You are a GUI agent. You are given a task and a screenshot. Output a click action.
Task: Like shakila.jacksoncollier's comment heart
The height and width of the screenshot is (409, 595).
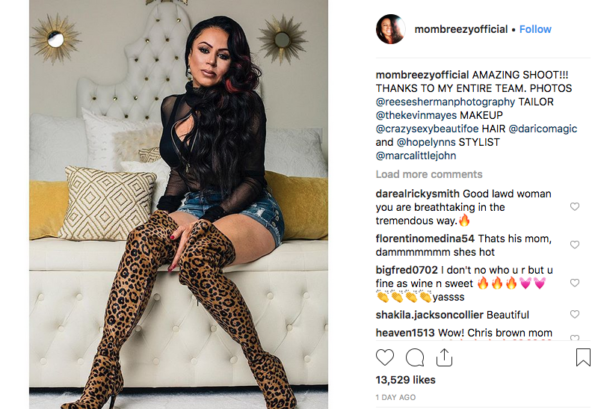click(575, 314)
